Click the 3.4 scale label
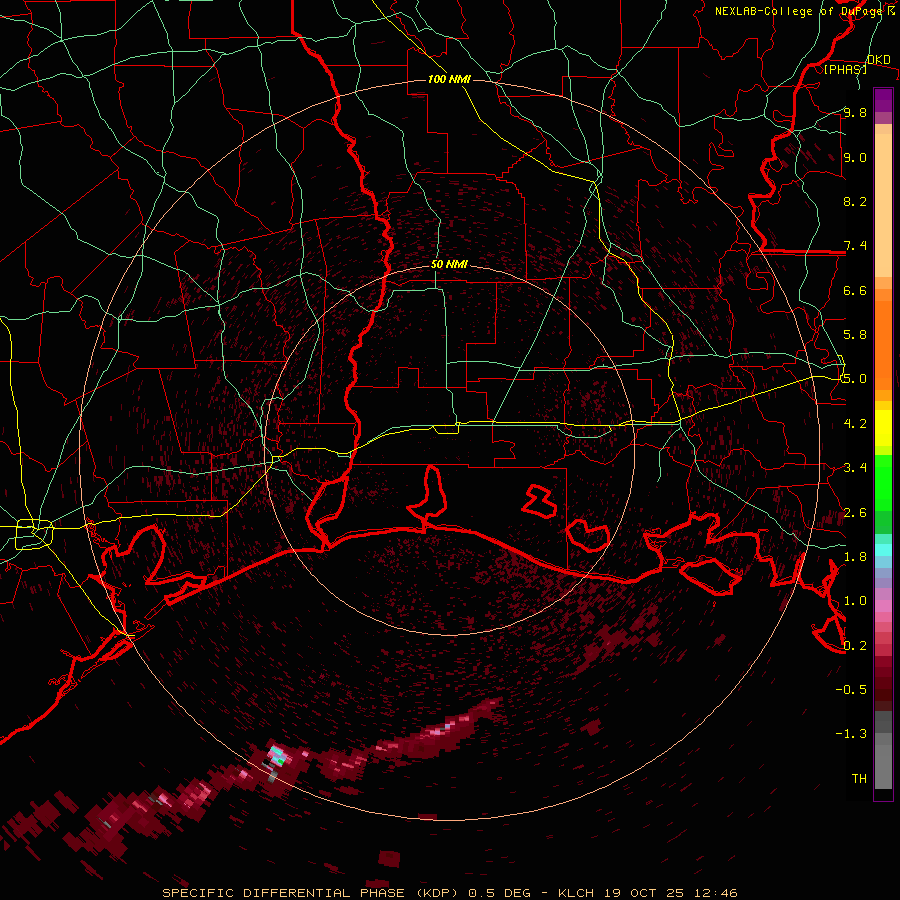The height and width of the screenshot is (900, 900). point(855,468)
